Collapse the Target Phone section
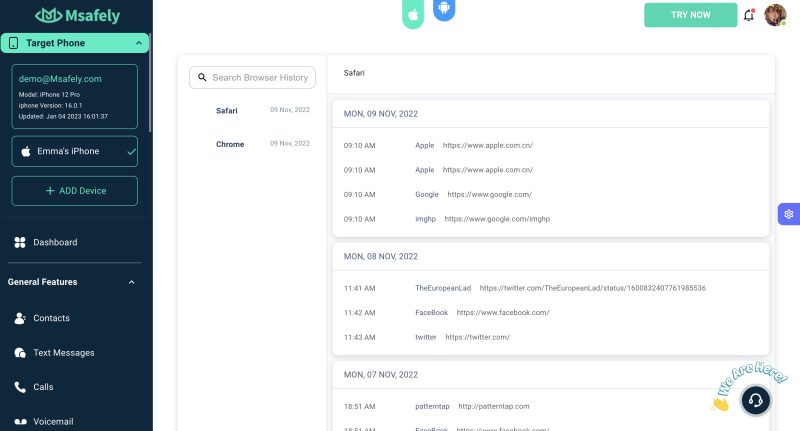Viewport: 800px width, 431px height. pyautogui.click(x=139, y=43)
